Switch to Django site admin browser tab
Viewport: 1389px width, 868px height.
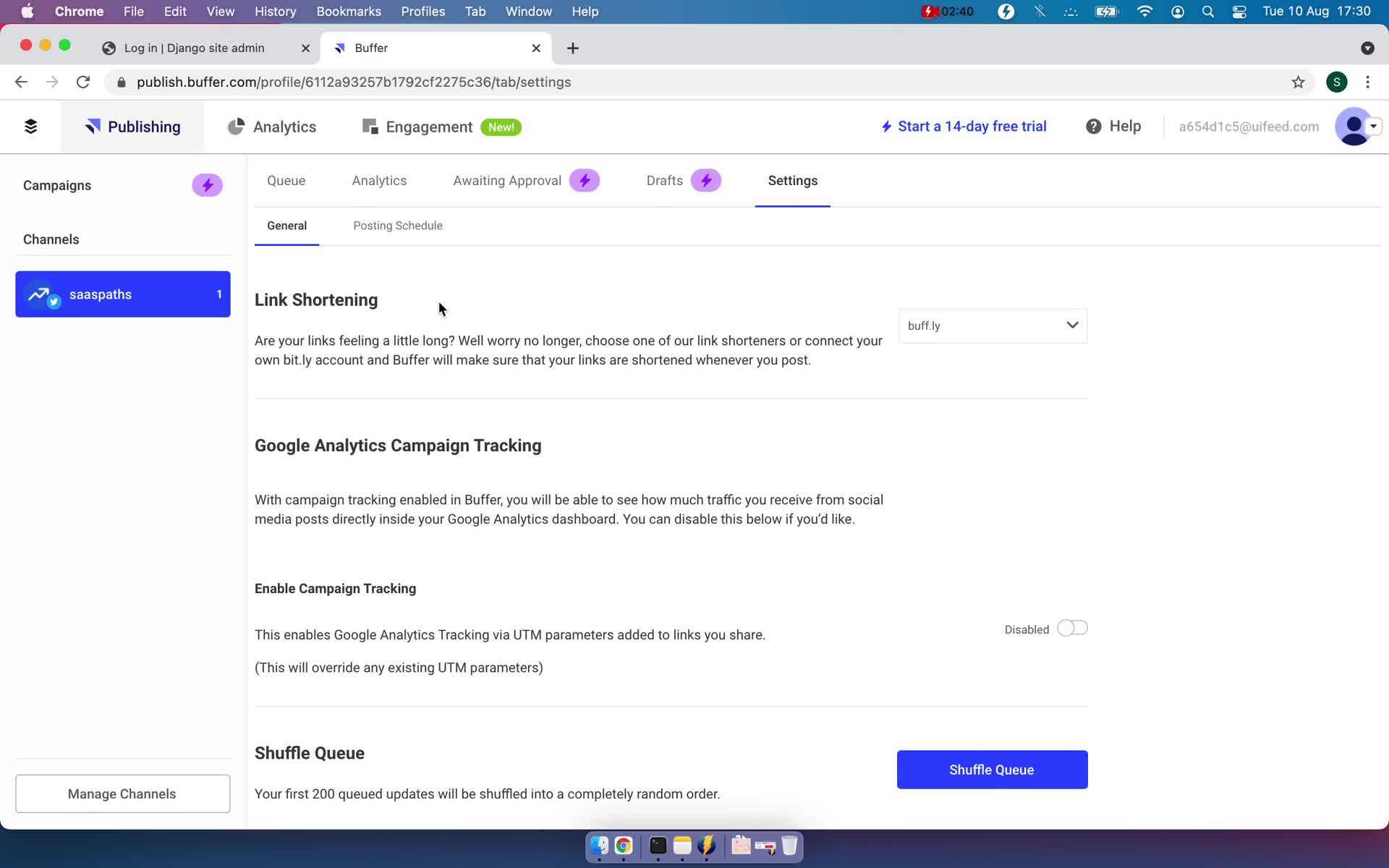click(194, 48)
